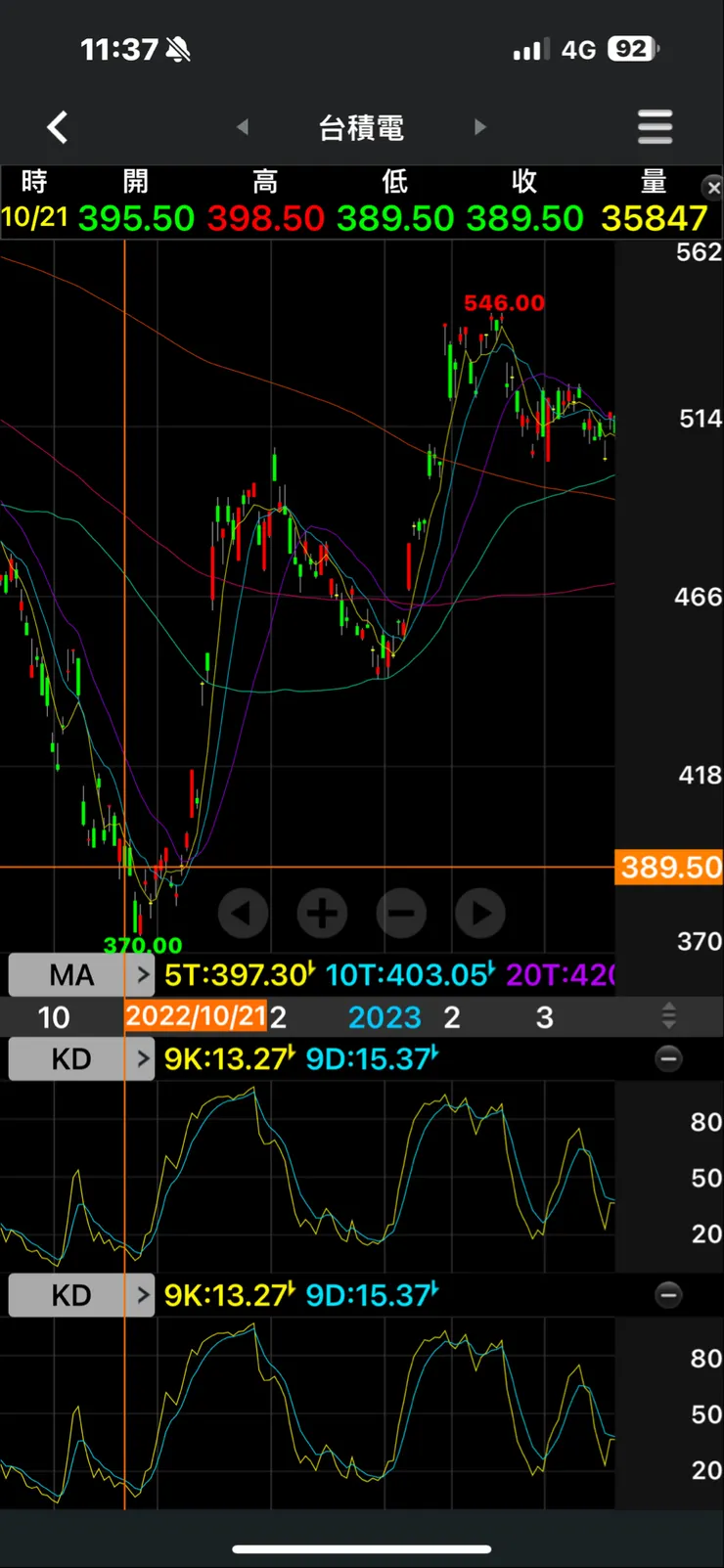Tap the 5T:397.30 moving average value

[240, 974]
